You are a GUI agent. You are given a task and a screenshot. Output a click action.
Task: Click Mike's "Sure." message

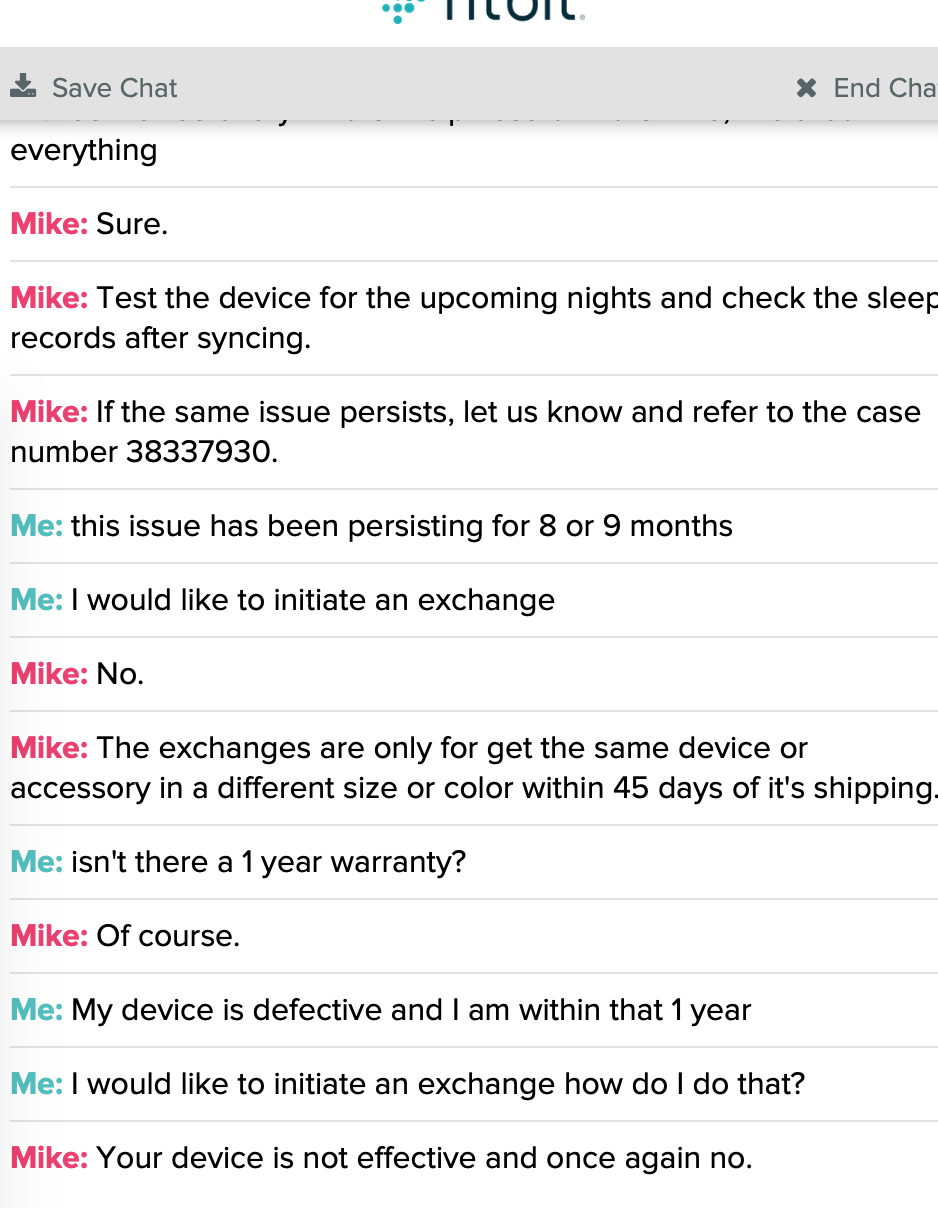coord(132,224)
